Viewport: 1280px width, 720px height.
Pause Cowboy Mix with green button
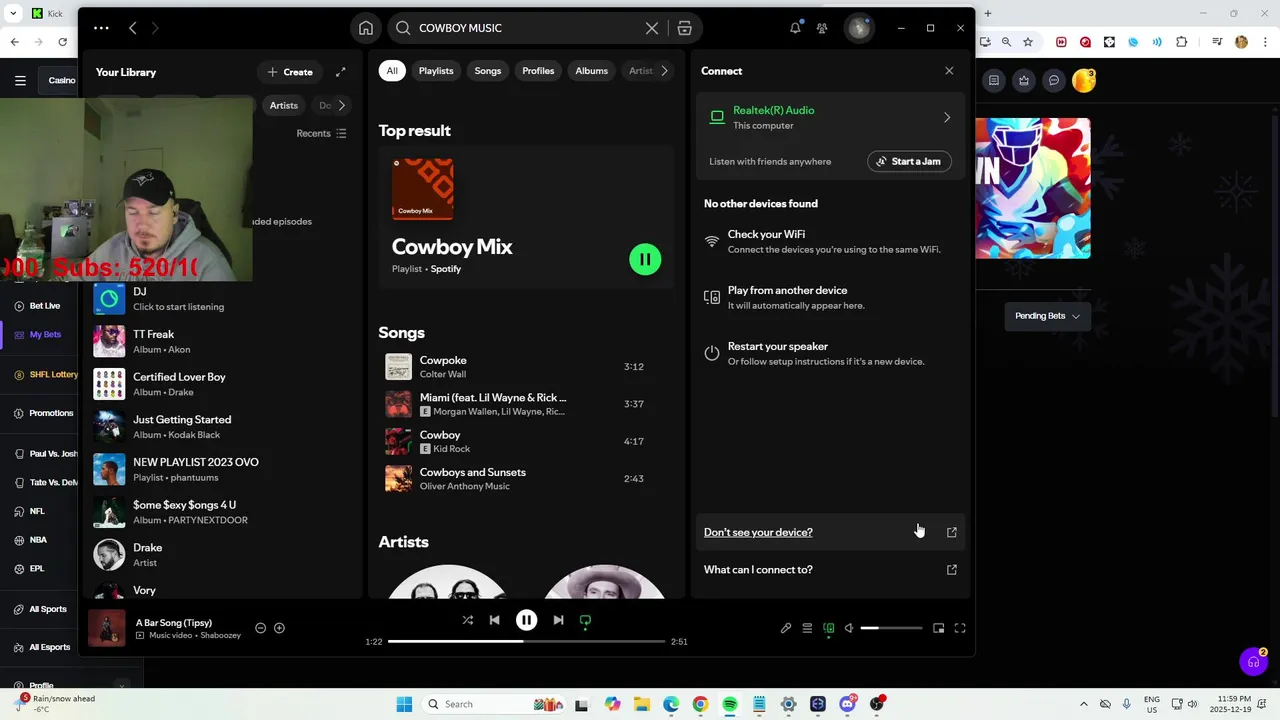coord(645,259)
